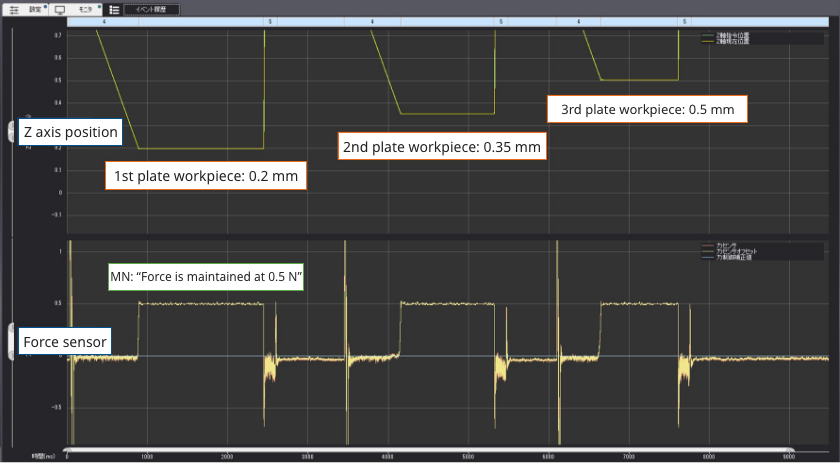Click the 'Force sensor' label
Viewport: 840px width, 463px height.
pyautogui.click(x=64, y=343)
